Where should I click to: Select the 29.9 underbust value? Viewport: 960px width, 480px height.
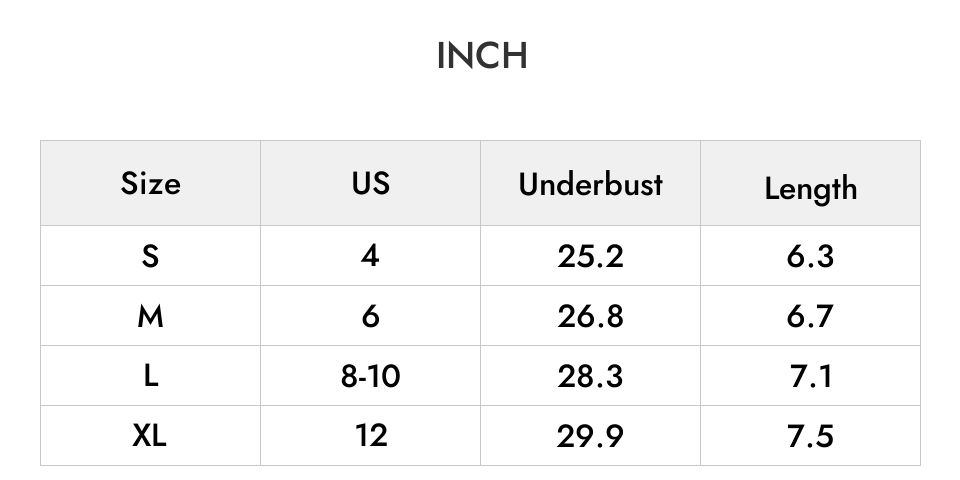click(590, 435)
